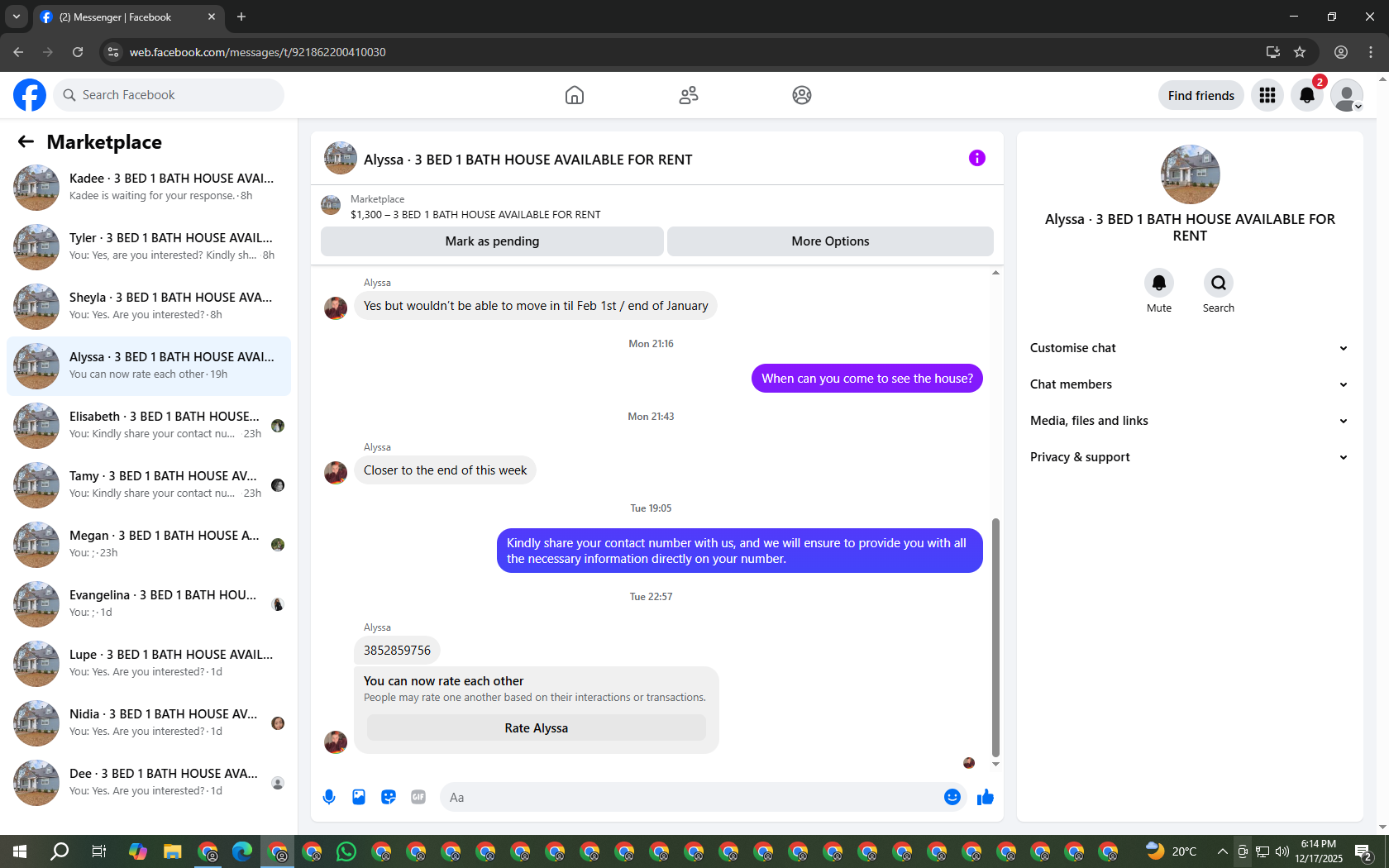Open the Windows Start menu
Image resolution: width=1389 pixels, height=868 pixels.
click(20, 851)
